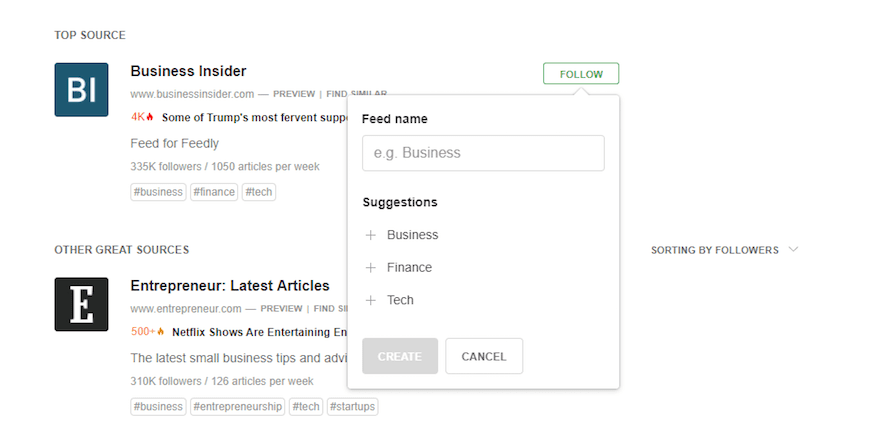
Task: Click the flame icon beside 4K
Action: click(150, 117)
